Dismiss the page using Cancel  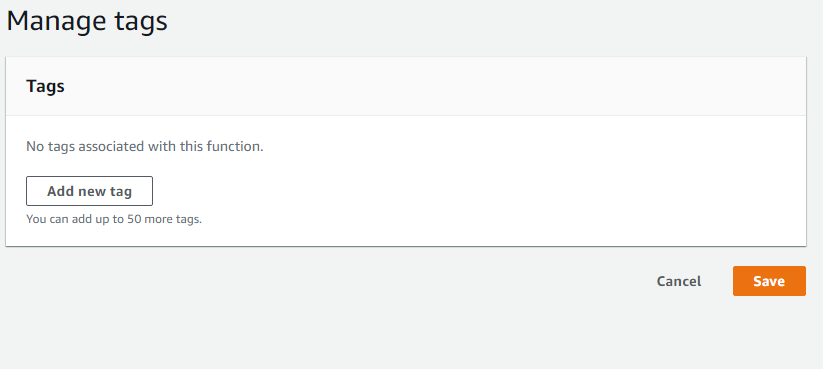point(679,281)
